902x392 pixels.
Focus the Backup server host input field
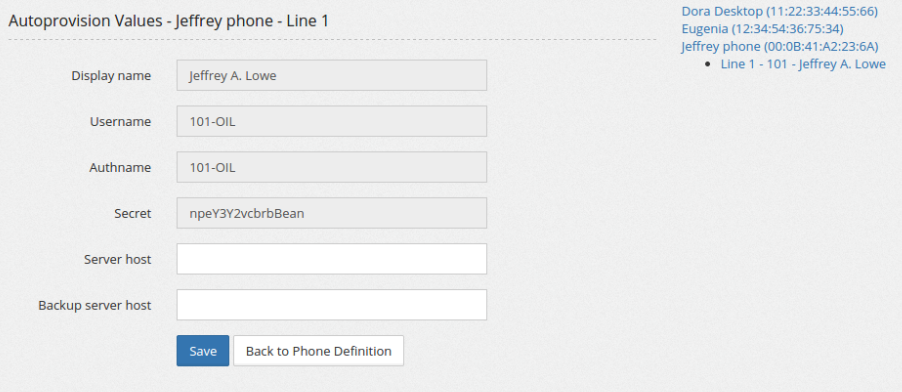[331, 305]
